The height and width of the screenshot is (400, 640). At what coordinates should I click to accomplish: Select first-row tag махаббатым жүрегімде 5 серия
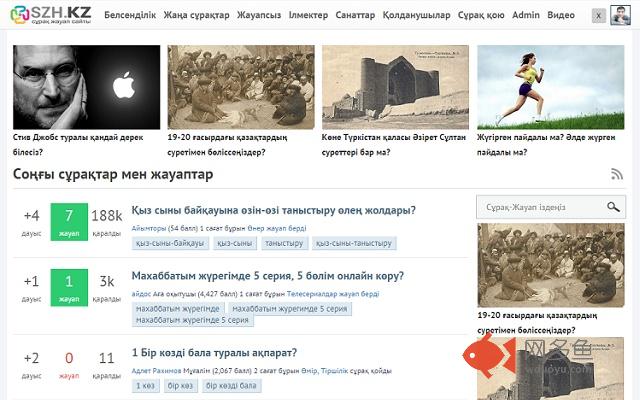coord(290,309)
